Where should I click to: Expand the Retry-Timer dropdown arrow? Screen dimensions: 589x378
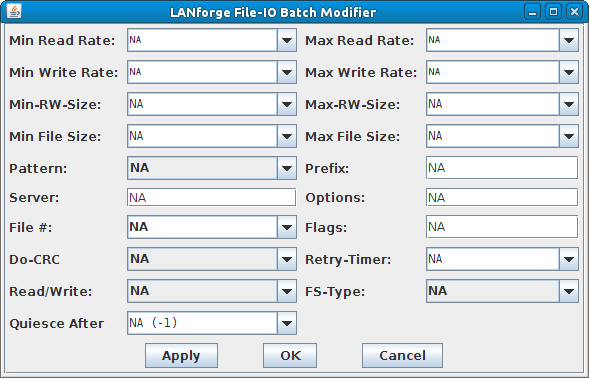pos(568,259)
